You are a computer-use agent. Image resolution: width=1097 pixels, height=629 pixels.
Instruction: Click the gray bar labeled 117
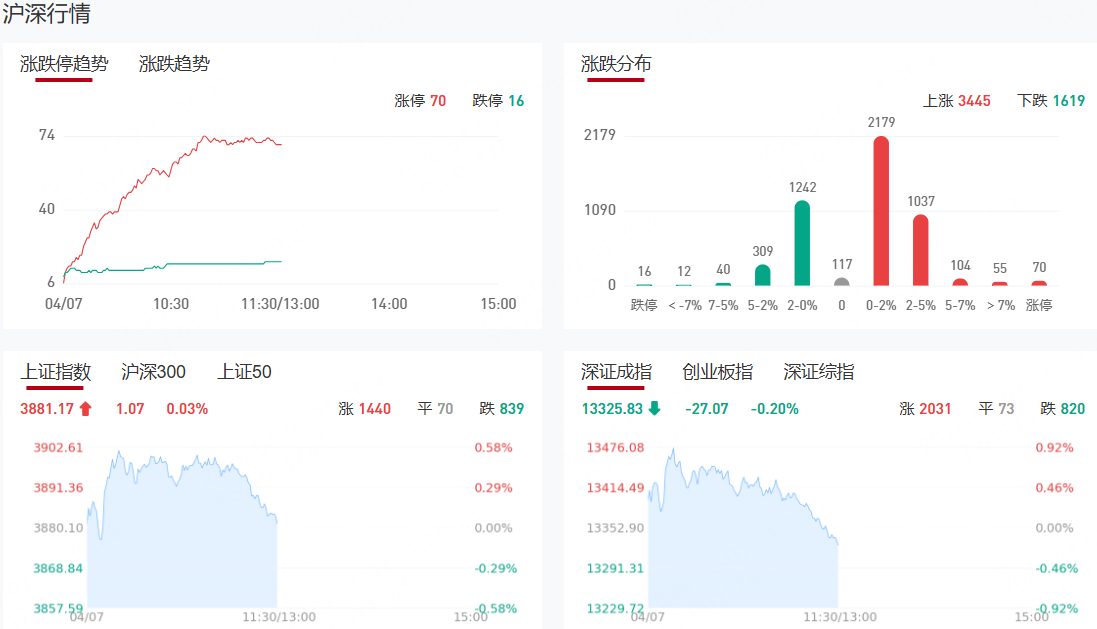click(x=842, y=281)
